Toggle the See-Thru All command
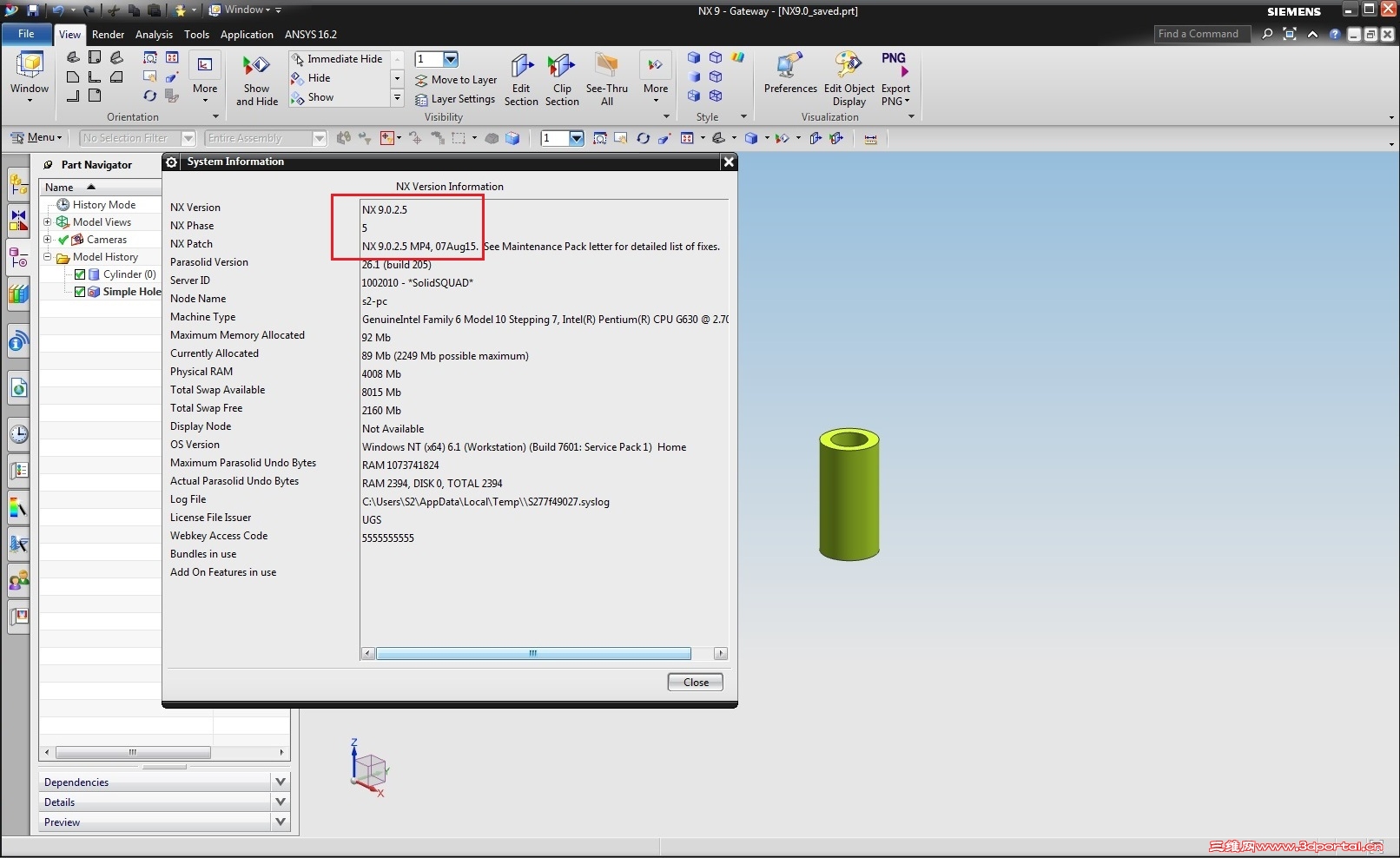 [x=607, y=80]
